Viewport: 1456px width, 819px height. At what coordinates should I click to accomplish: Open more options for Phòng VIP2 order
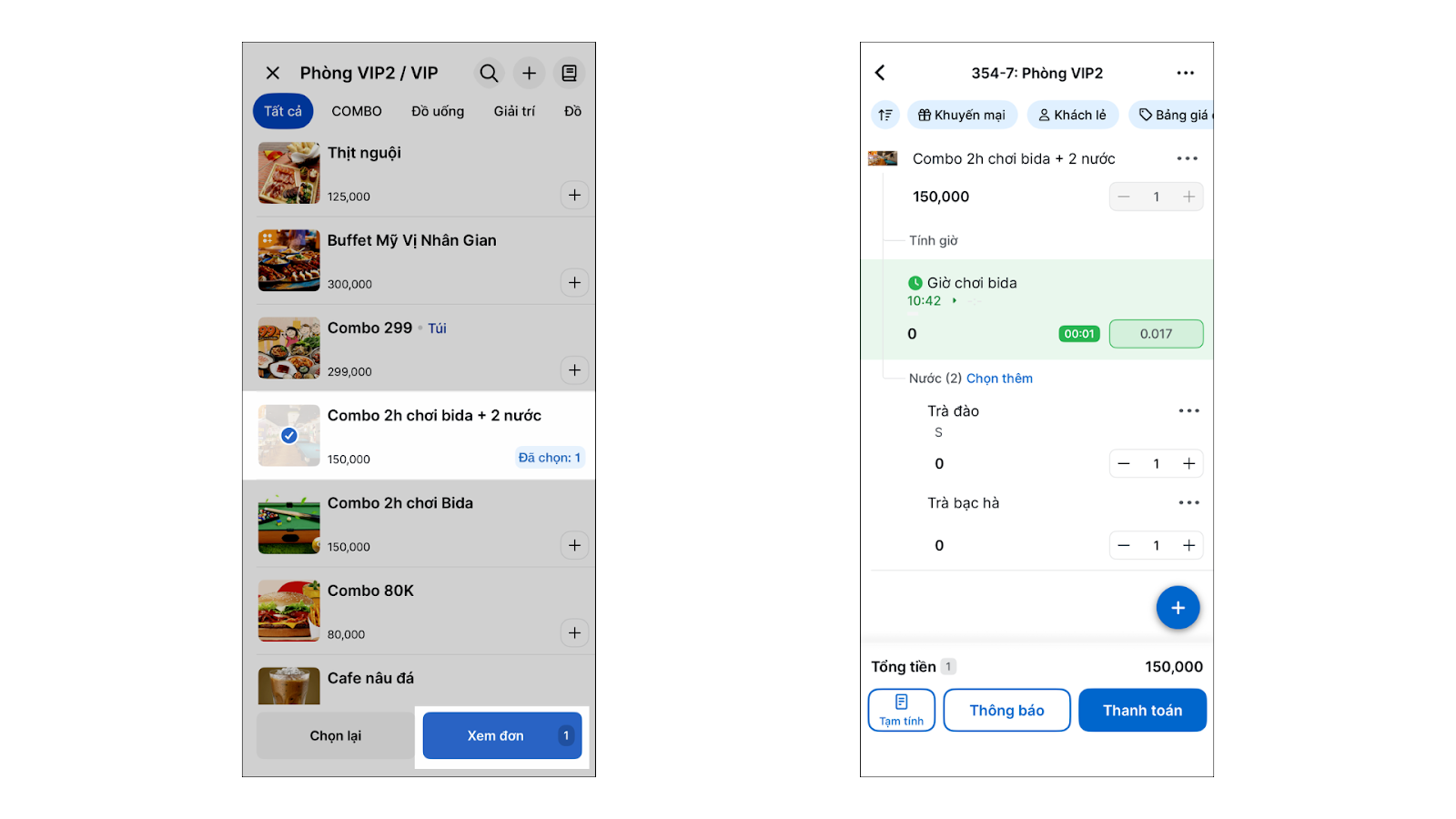[1185, 73]
